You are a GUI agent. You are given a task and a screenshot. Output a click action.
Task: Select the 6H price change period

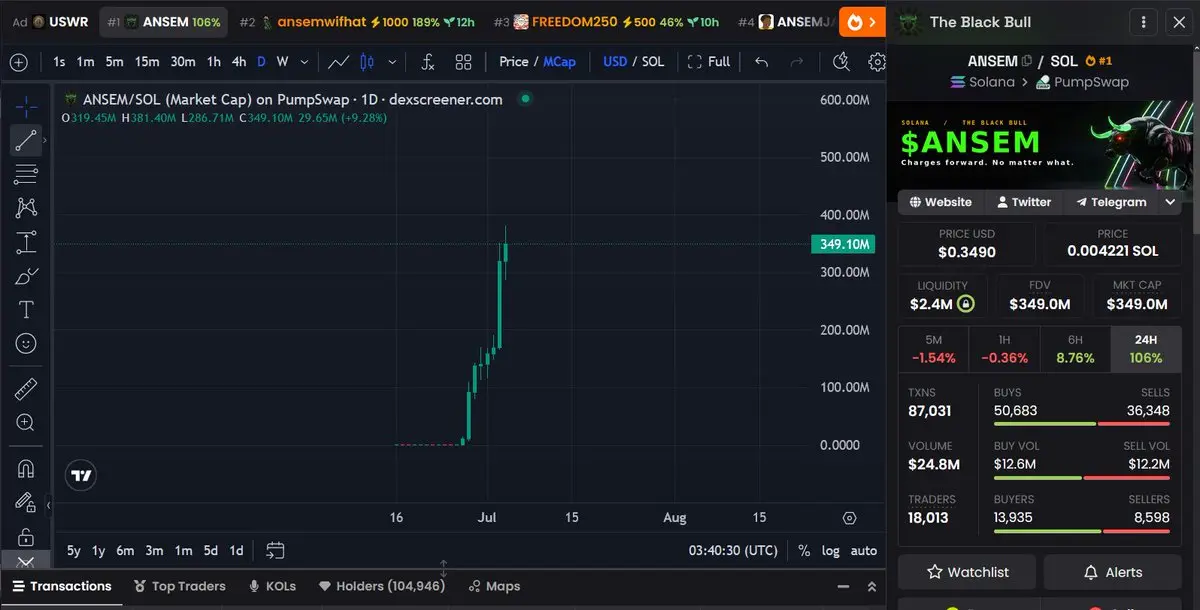click(x=1075, y=349)
